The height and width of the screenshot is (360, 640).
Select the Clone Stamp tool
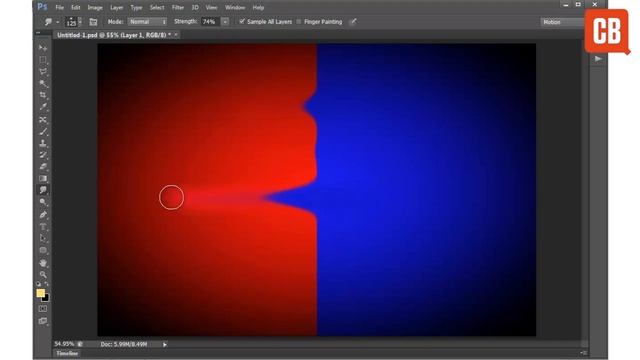(43, 144)
